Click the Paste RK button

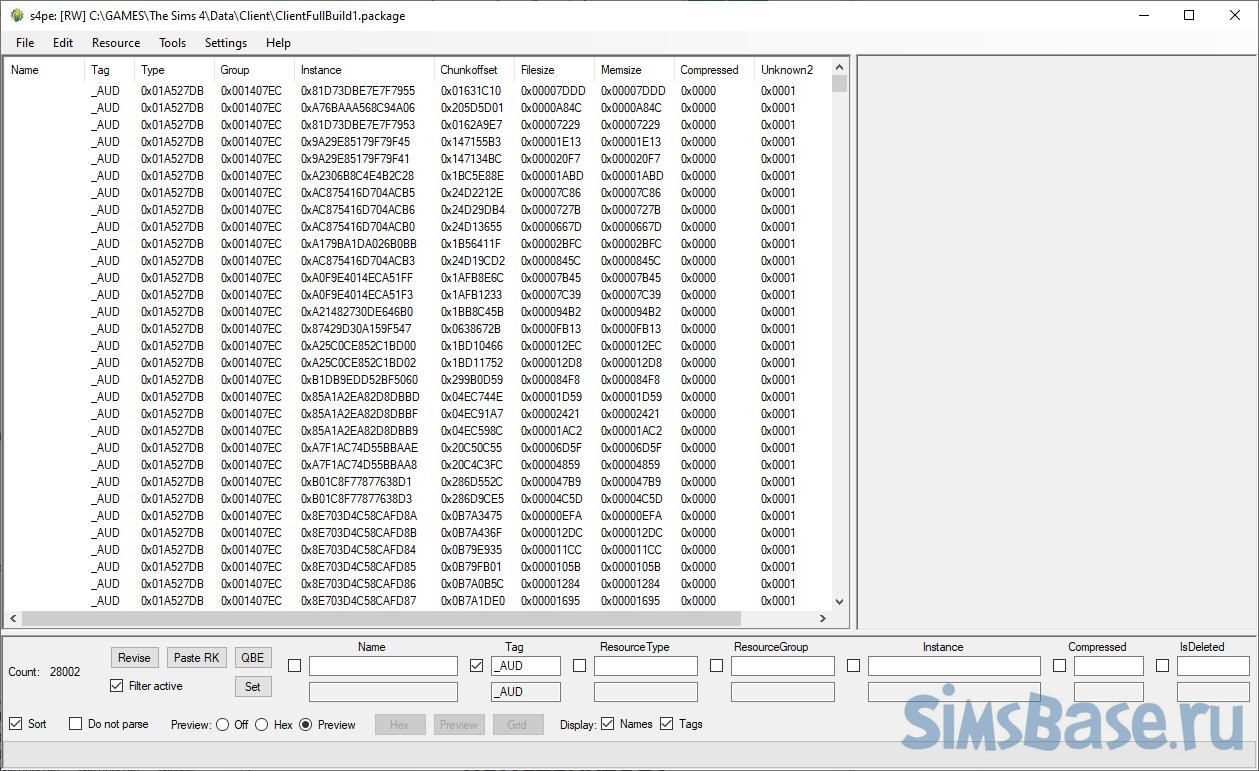(197, 657)
